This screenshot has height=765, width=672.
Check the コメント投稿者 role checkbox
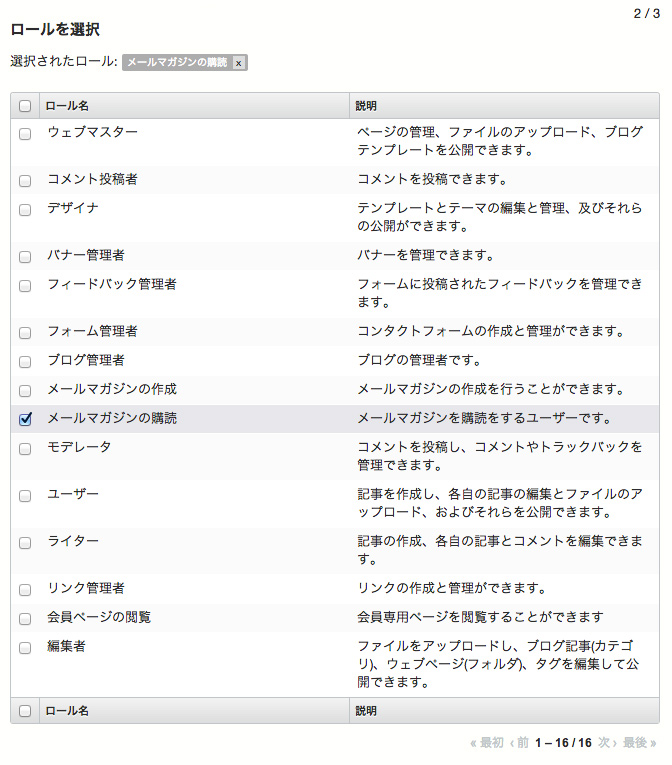click(25, 181)
